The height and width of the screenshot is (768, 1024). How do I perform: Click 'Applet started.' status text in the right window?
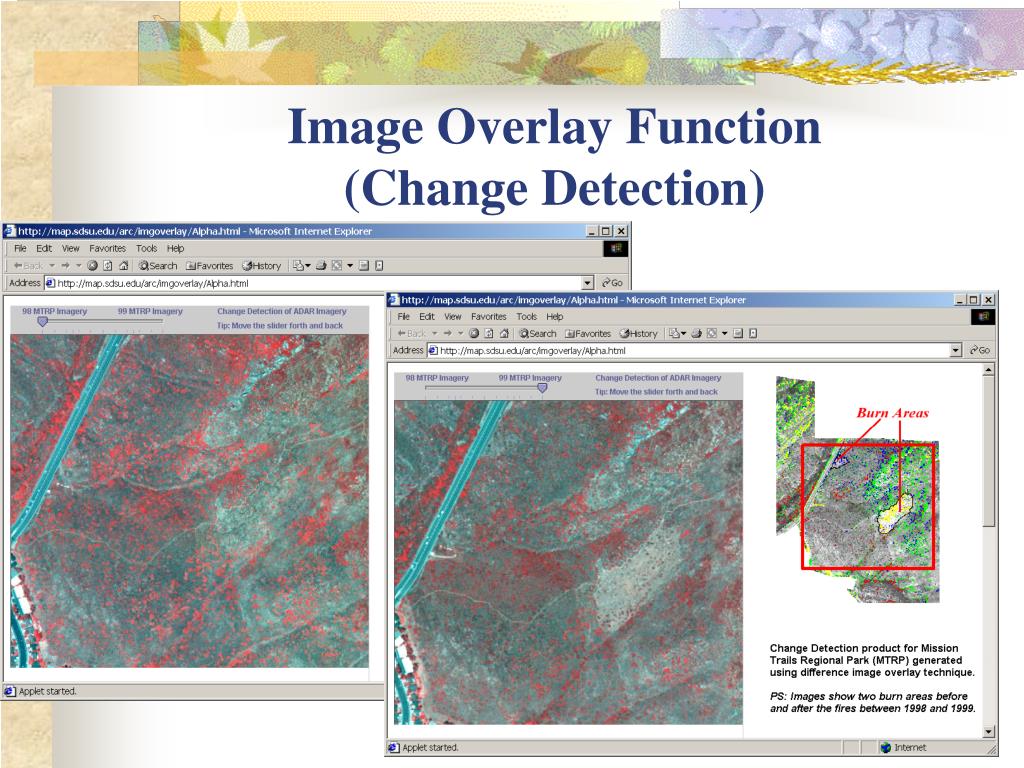click(430, 747)
